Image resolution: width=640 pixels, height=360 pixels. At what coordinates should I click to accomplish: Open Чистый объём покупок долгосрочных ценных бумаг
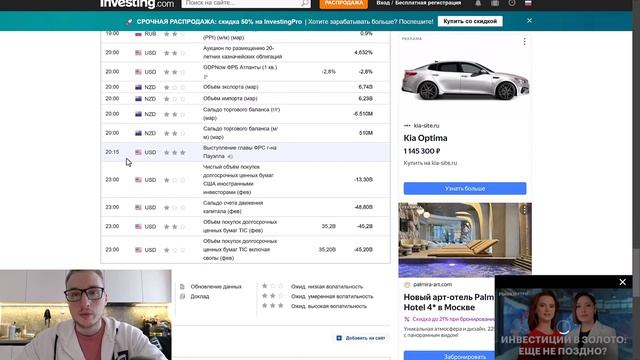tap(238, 180)
